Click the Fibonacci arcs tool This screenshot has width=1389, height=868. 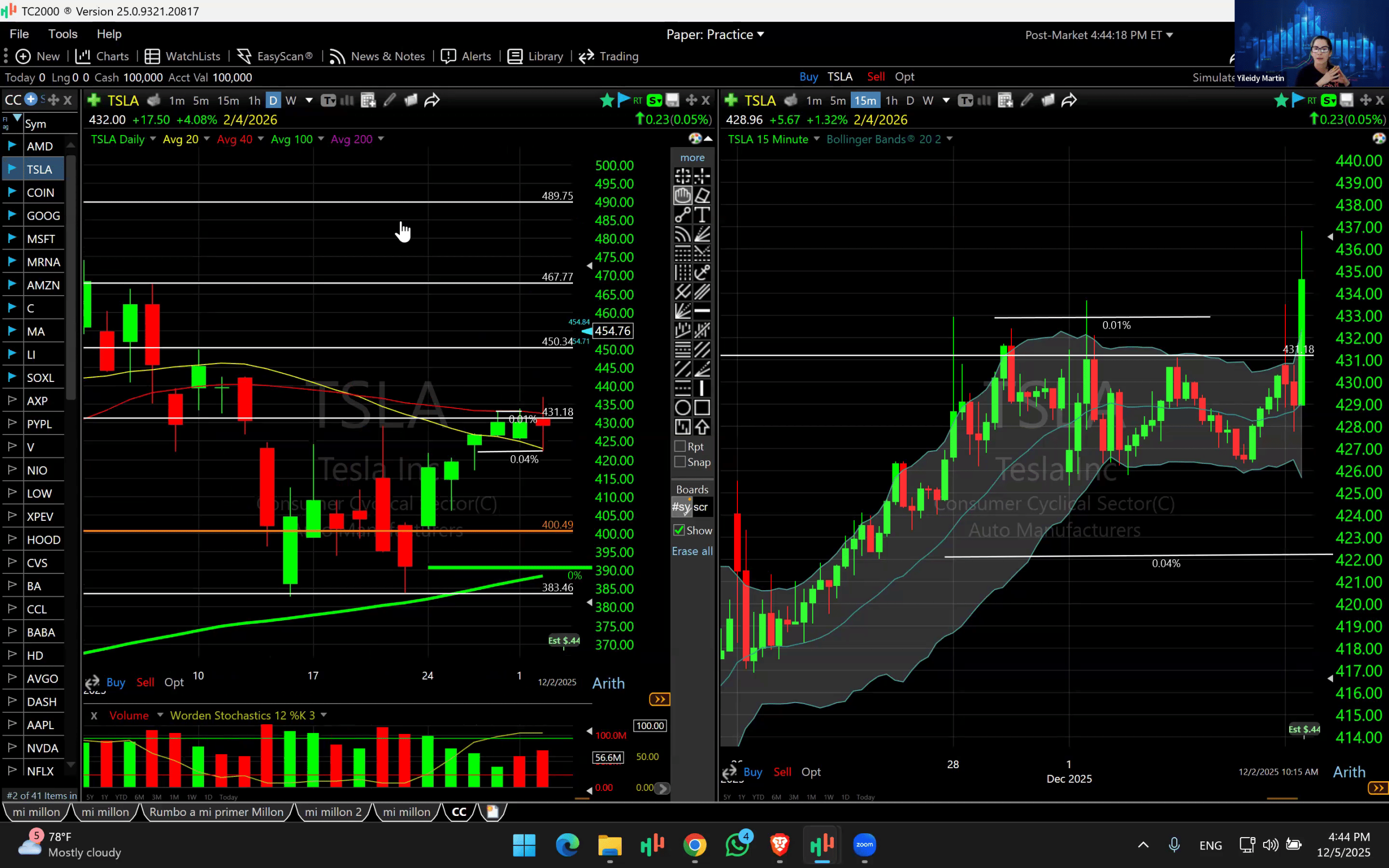[x=683, y=234]
